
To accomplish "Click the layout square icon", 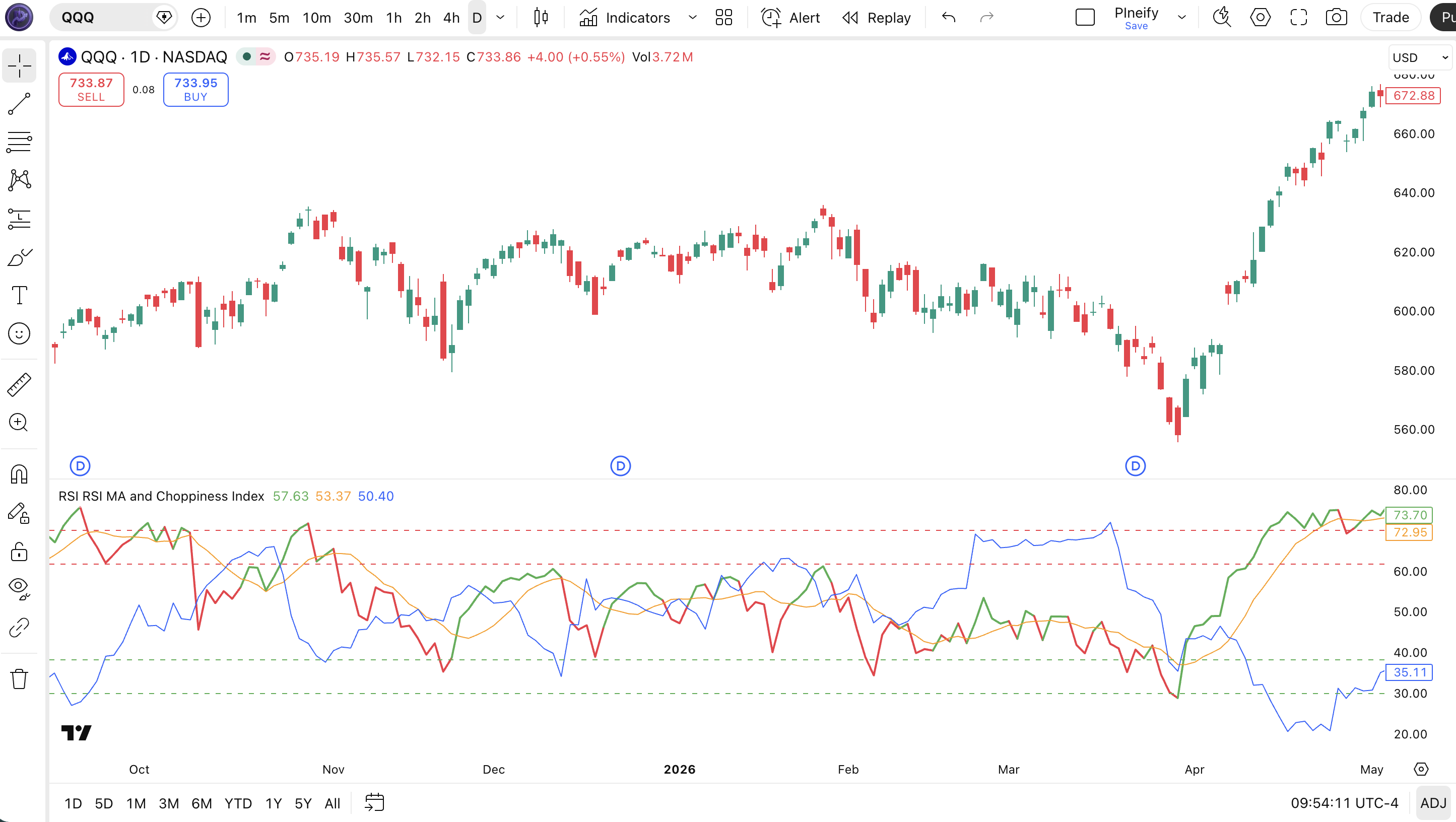I will (x=1085, y=18).
